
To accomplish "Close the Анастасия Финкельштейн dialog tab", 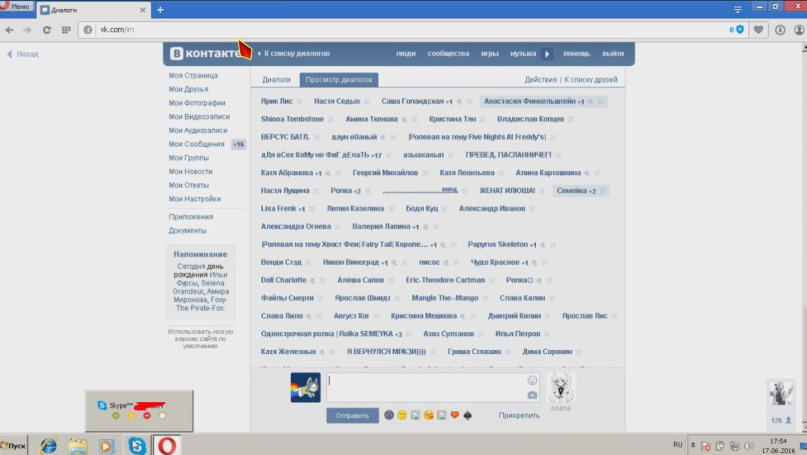I will (600, 101).
